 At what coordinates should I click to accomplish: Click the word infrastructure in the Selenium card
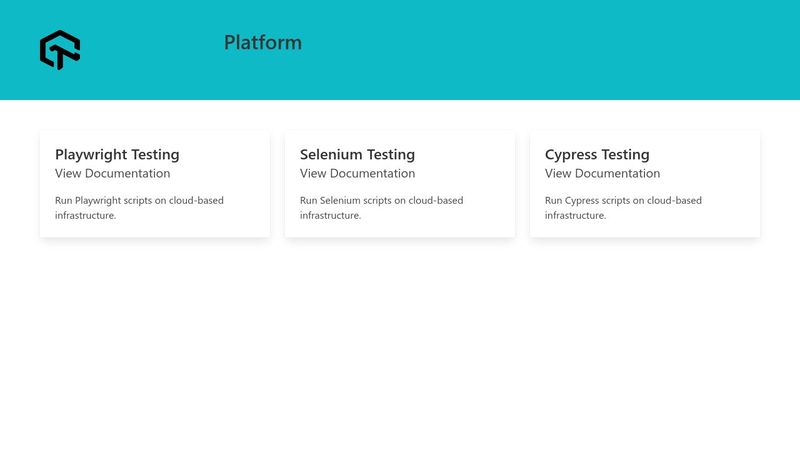(x=330, y=215)
